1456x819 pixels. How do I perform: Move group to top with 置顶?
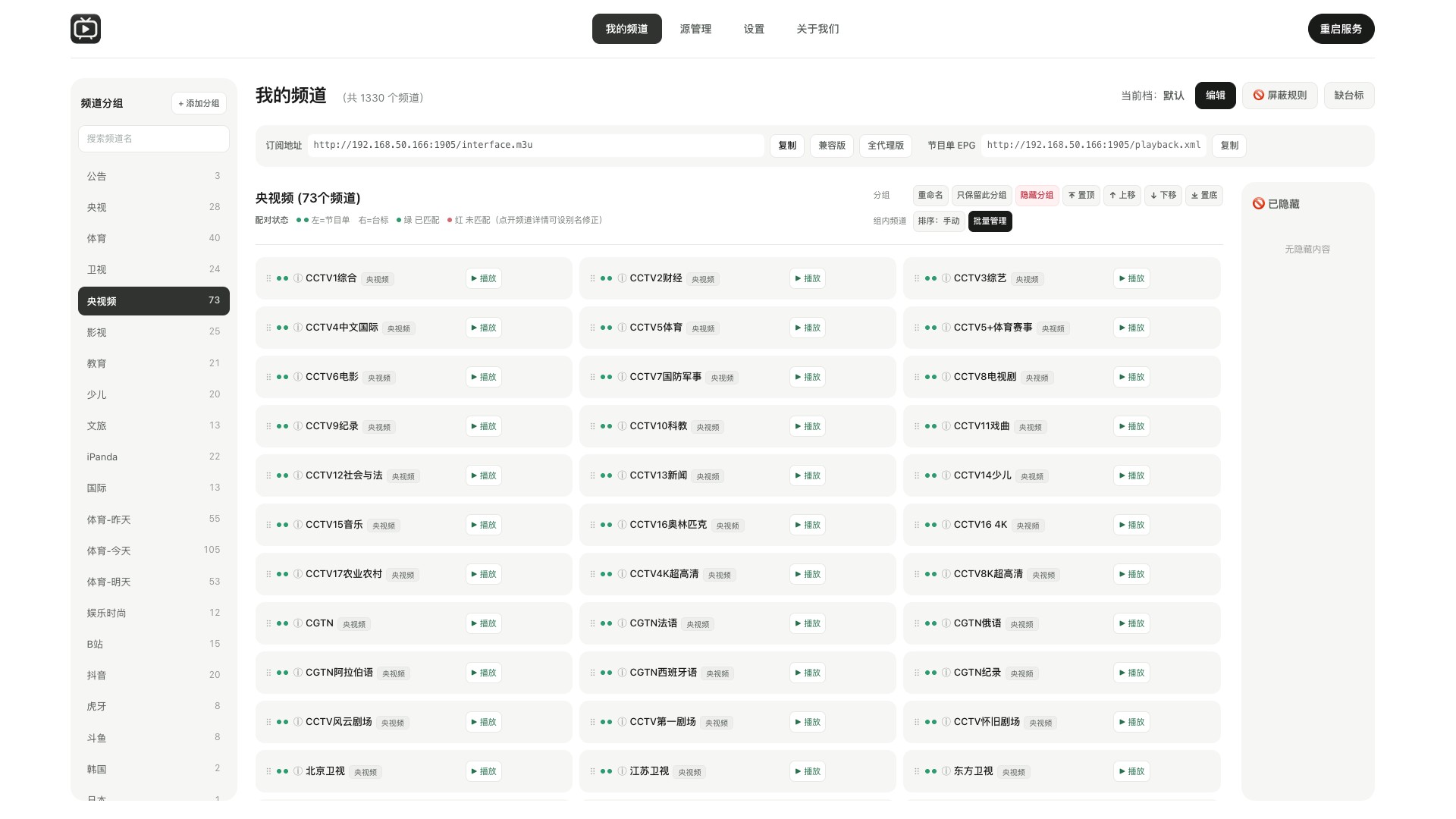1081,196
